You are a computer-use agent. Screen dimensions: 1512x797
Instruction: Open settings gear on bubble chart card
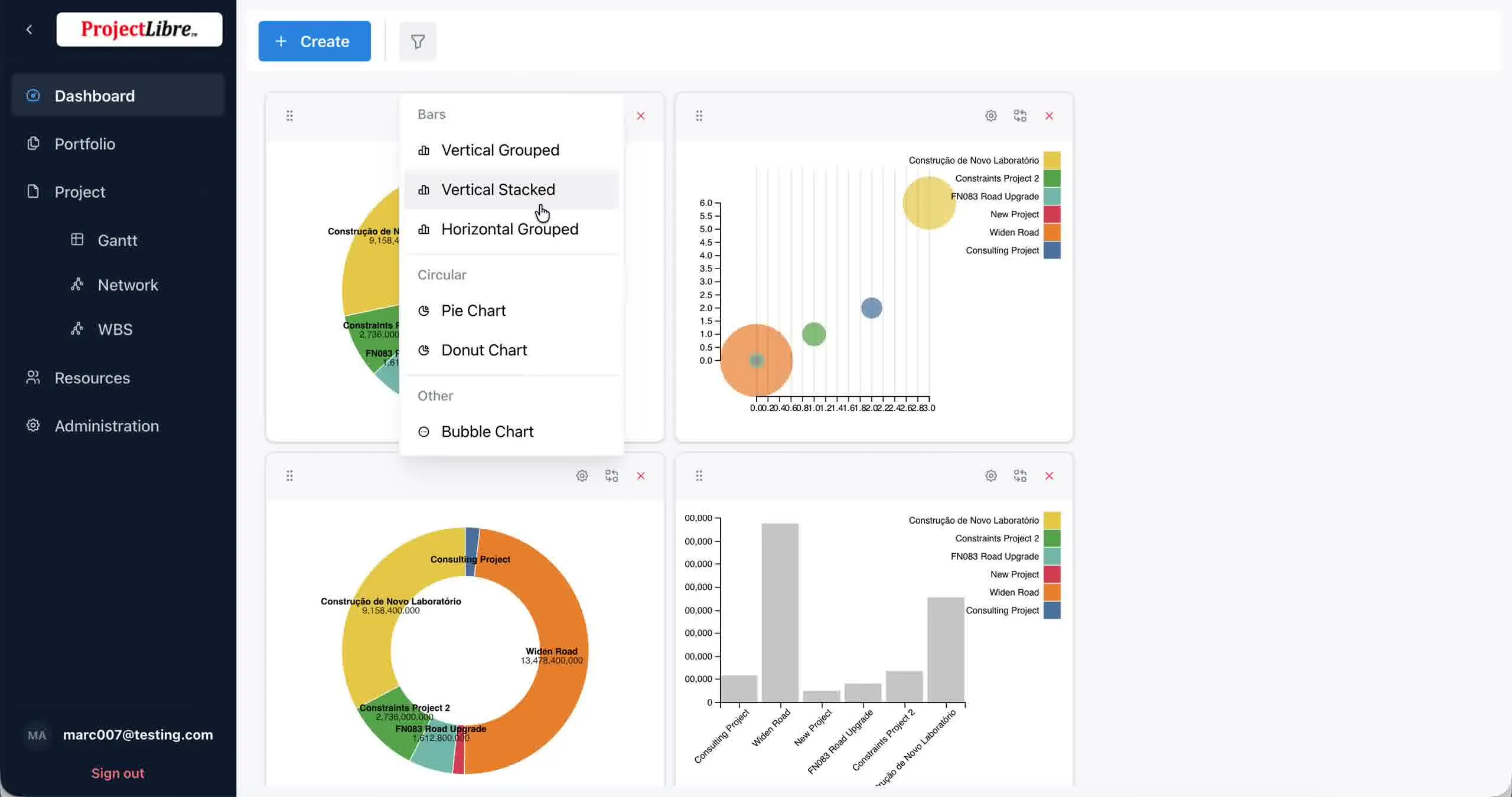991,116
